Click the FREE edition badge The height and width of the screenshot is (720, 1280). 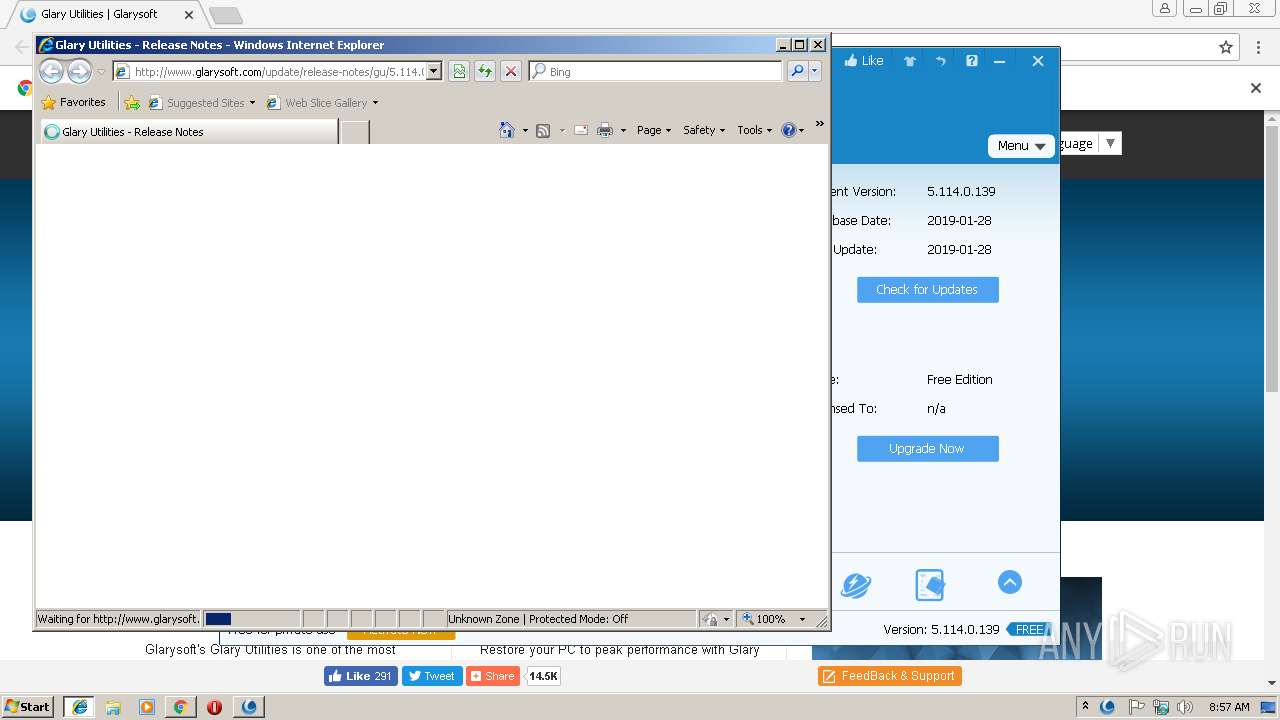[1030, 630]
